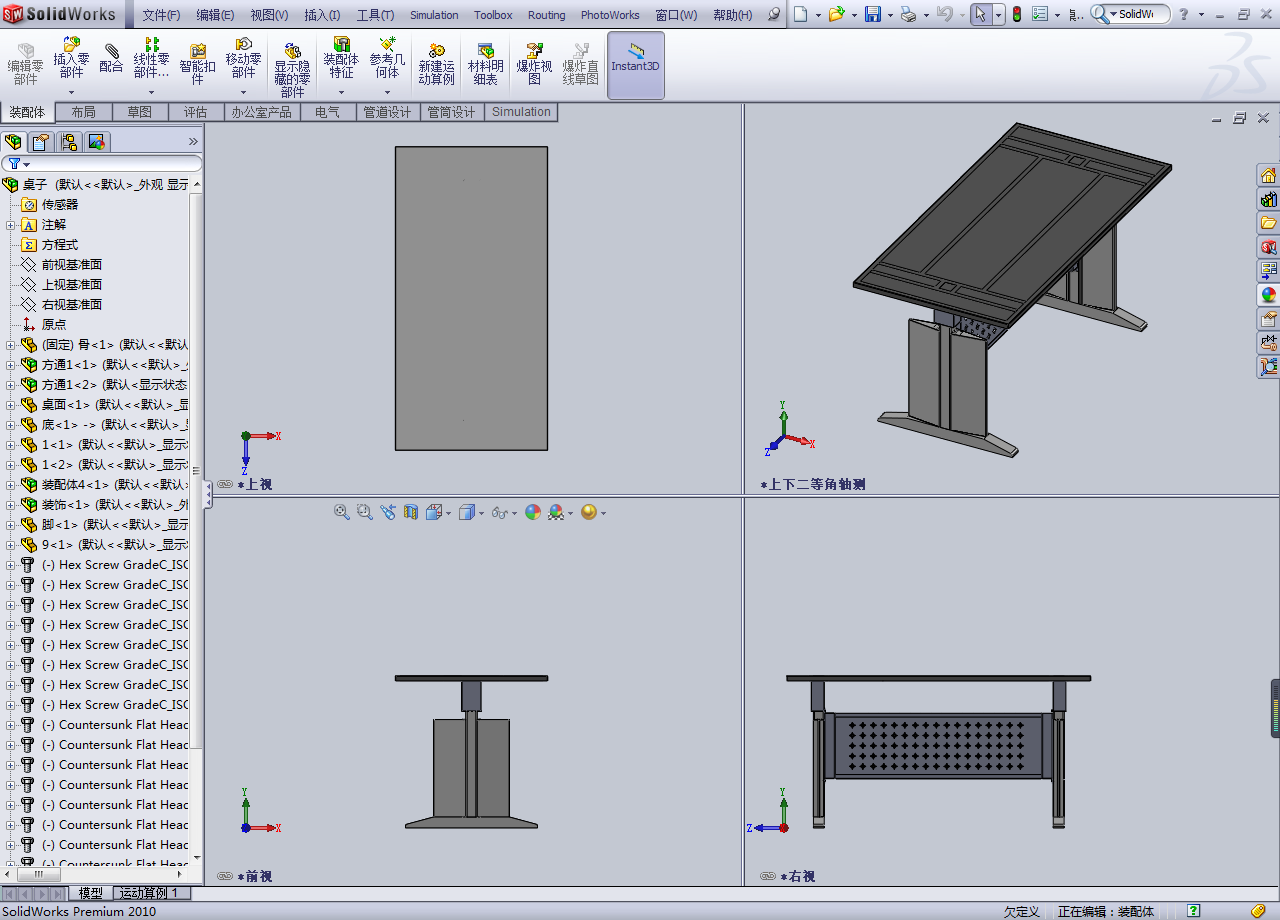This screenshot has width=1280, height=920.
Task: Select the 脚<1> component in tree
Action: (114, 525)
